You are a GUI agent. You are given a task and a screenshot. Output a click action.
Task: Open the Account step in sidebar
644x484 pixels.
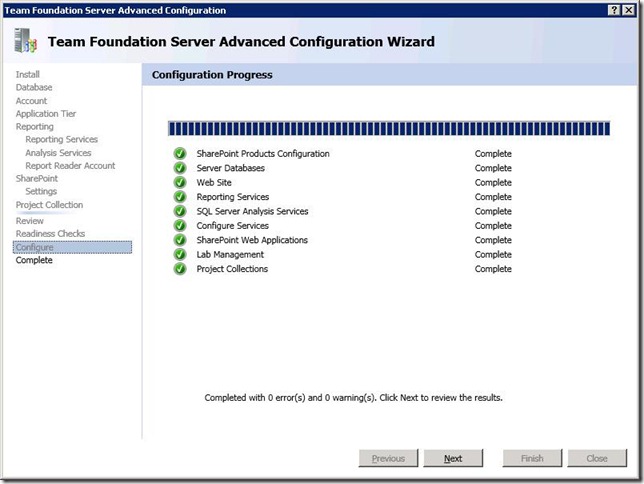point(31,101)
